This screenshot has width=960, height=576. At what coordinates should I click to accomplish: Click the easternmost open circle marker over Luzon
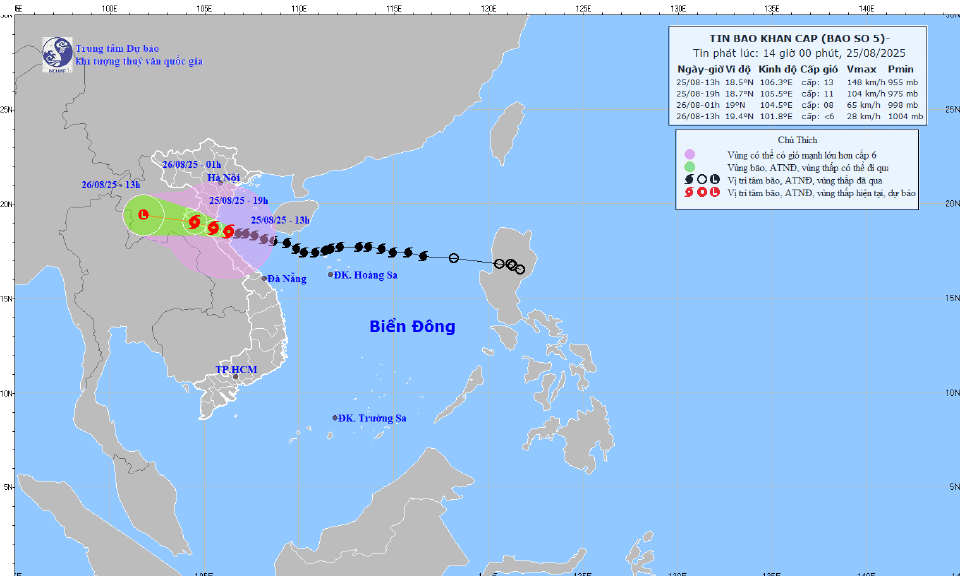pyautogui.click(x=520, y=269)
